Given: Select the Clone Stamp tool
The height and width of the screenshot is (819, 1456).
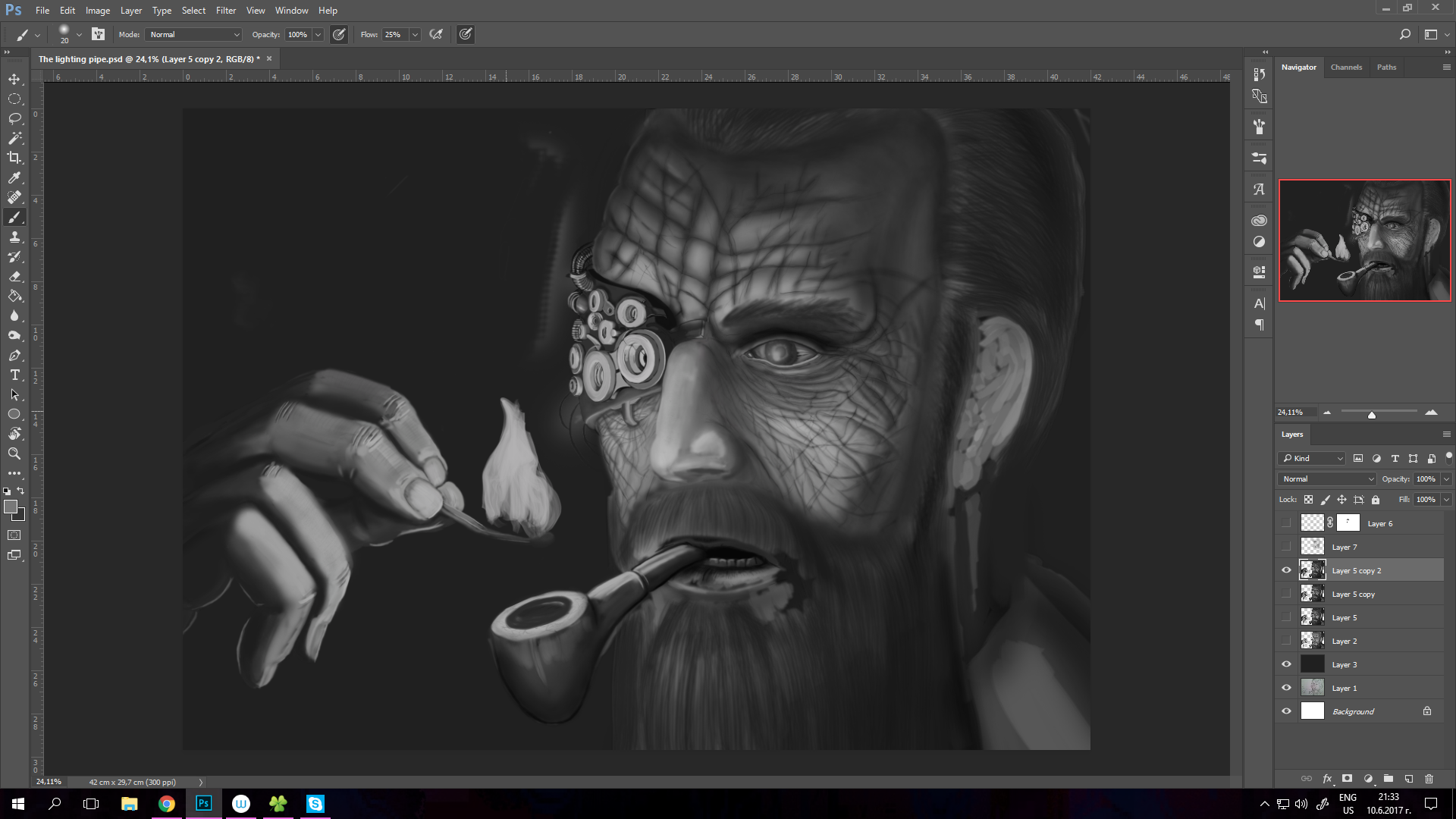Looking at the screenshot, I should click(14, 237).
